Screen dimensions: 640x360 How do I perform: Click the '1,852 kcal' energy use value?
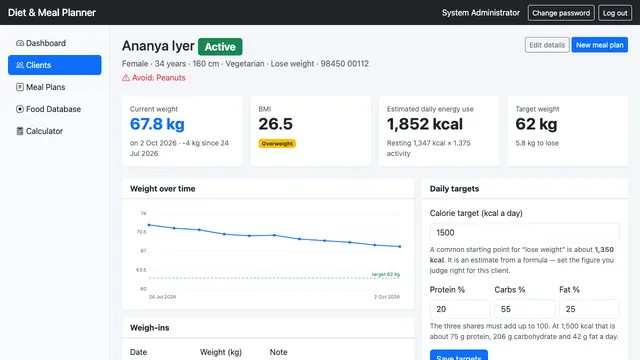click(x=424, y=124)
